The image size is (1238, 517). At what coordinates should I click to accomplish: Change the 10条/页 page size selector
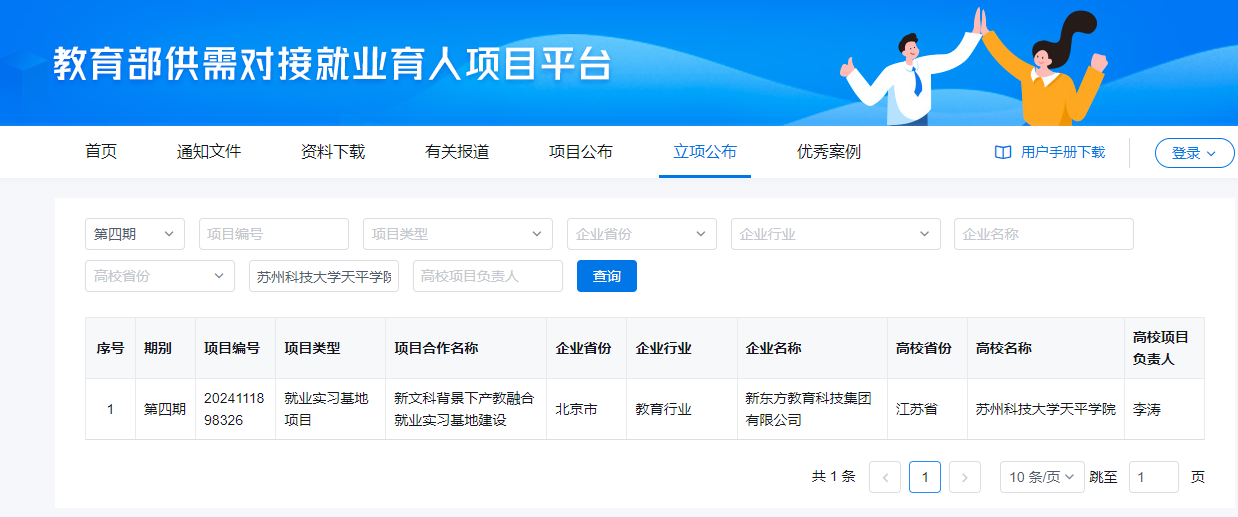click(1042, 478)
